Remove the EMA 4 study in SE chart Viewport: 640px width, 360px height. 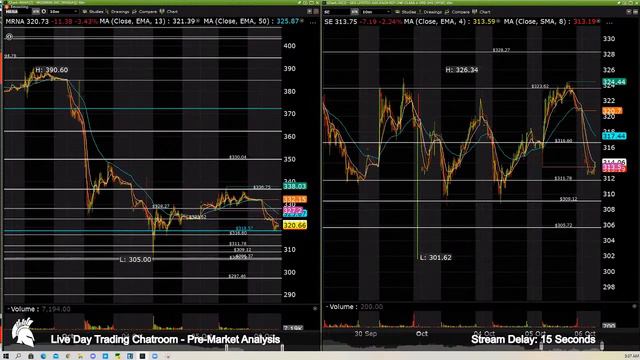[x=498, y=21]
